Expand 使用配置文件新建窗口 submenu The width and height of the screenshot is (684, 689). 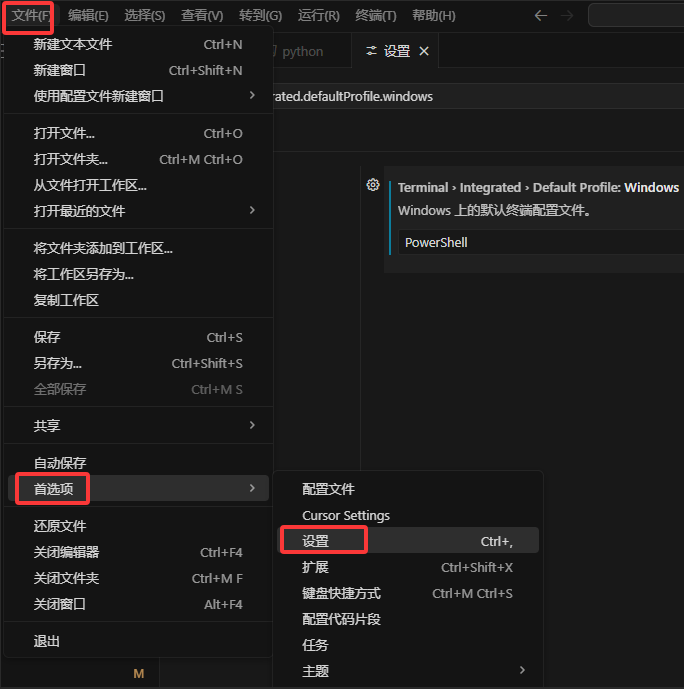138,96
